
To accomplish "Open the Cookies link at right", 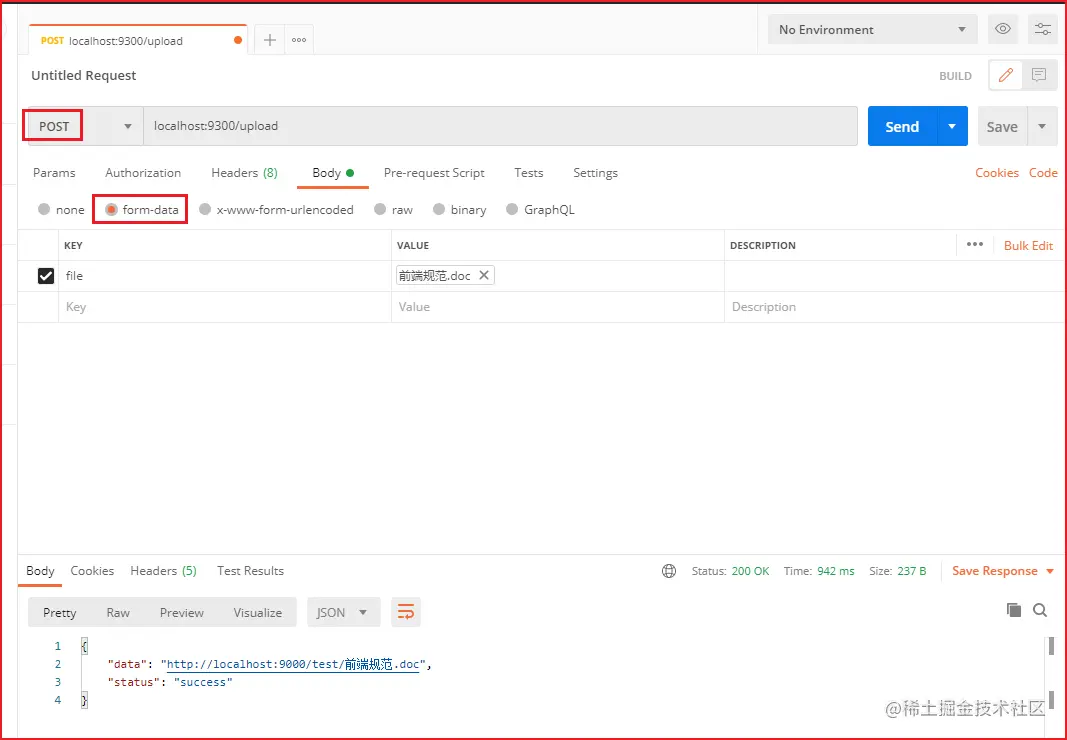I will tap(997, 173).
